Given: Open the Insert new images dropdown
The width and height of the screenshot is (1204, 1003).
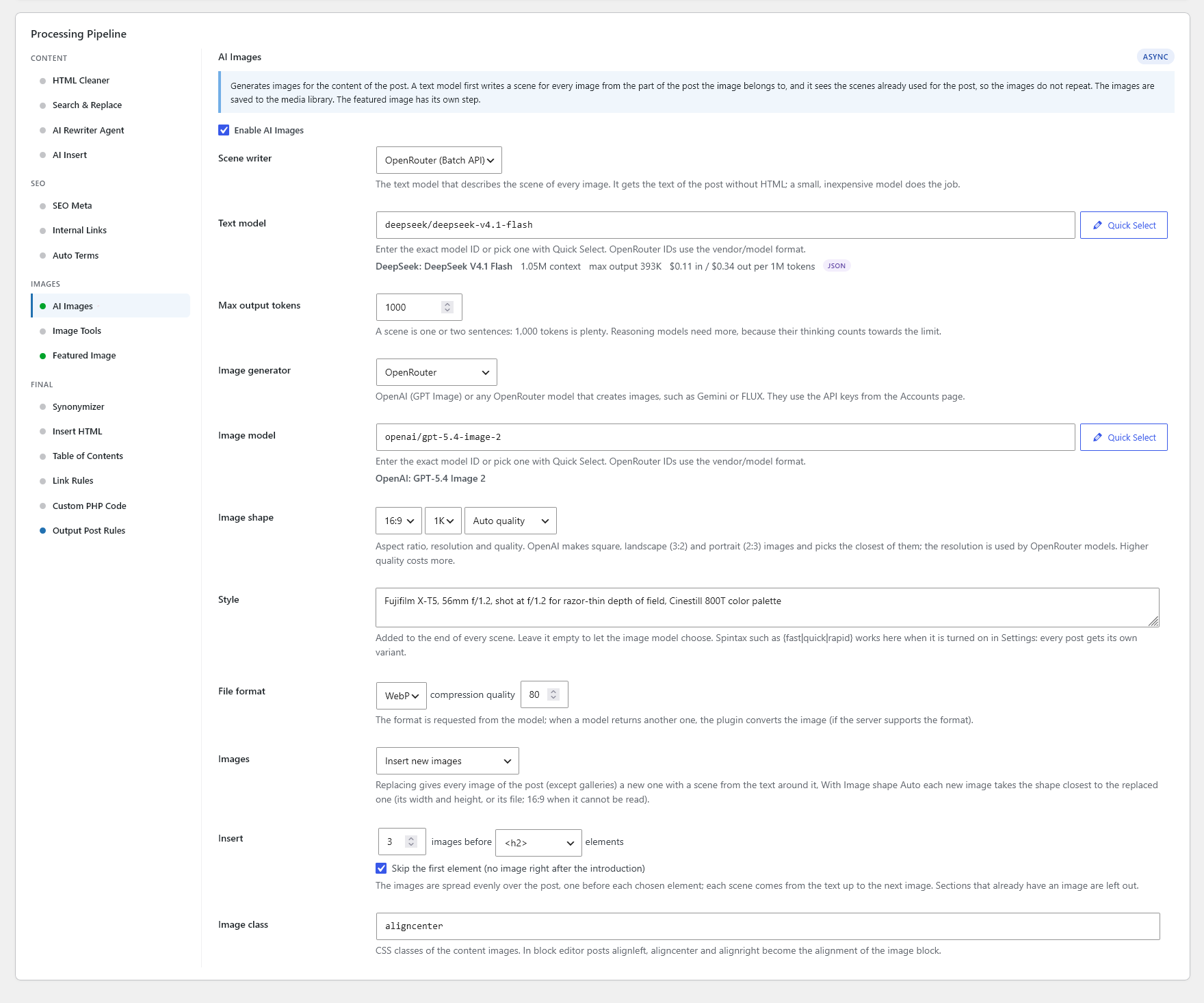Looking at the screenshot, I should tap(447, 761).
